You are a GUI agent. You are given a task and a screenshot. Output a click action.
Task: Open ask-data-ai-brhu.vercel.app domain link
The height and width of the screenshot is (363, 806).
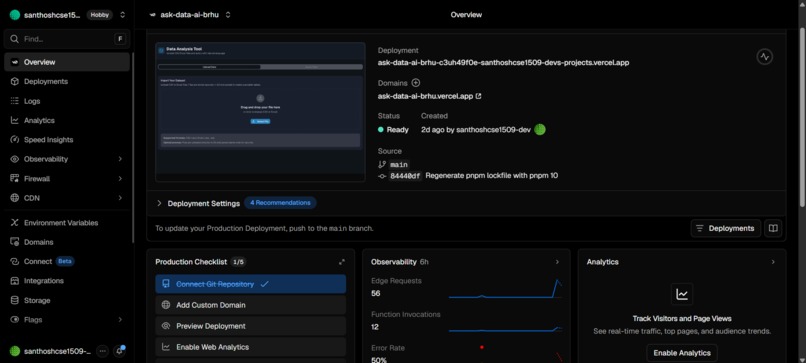429,96
